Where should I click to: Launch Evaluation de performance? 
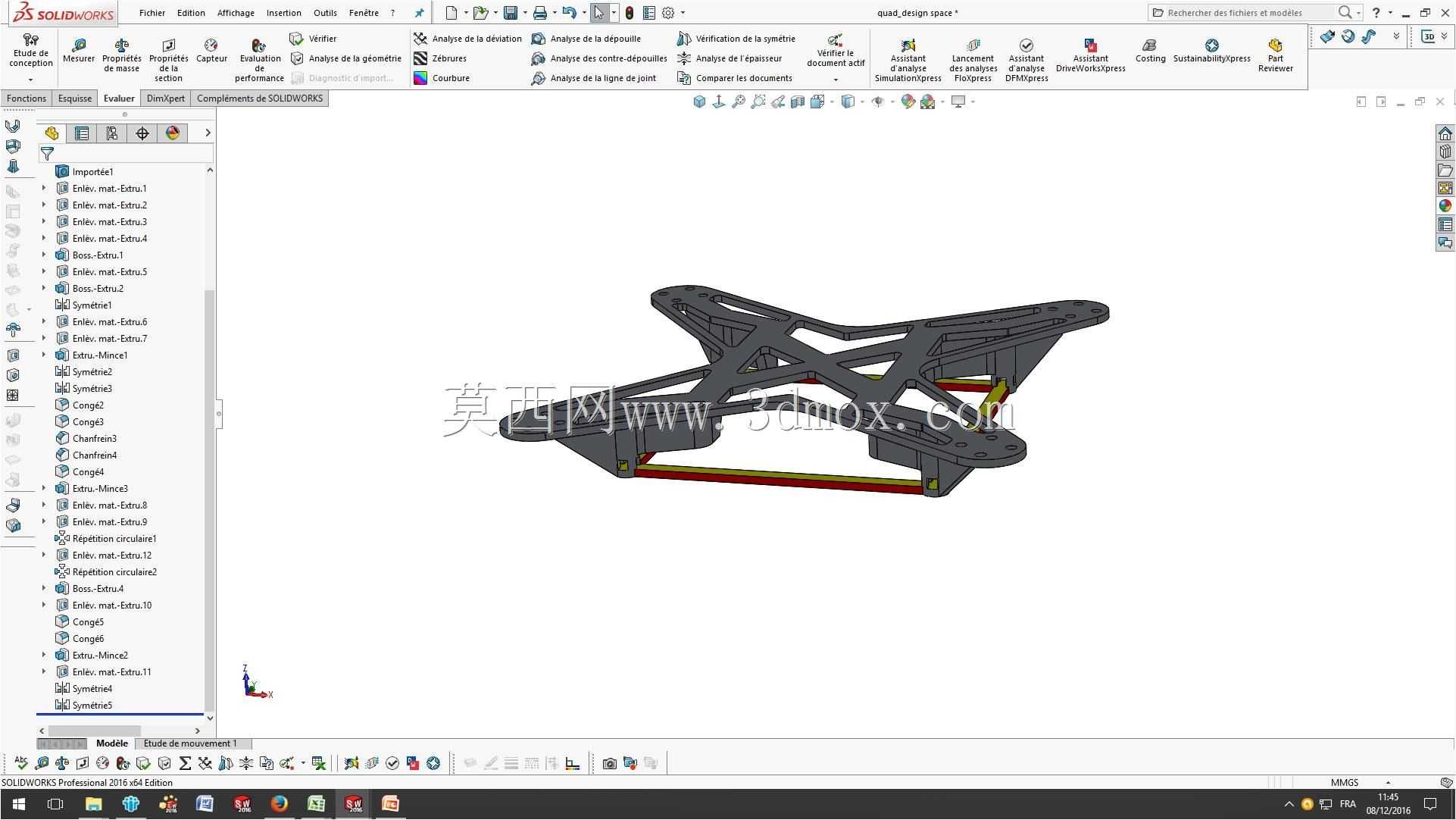(260, 60)
